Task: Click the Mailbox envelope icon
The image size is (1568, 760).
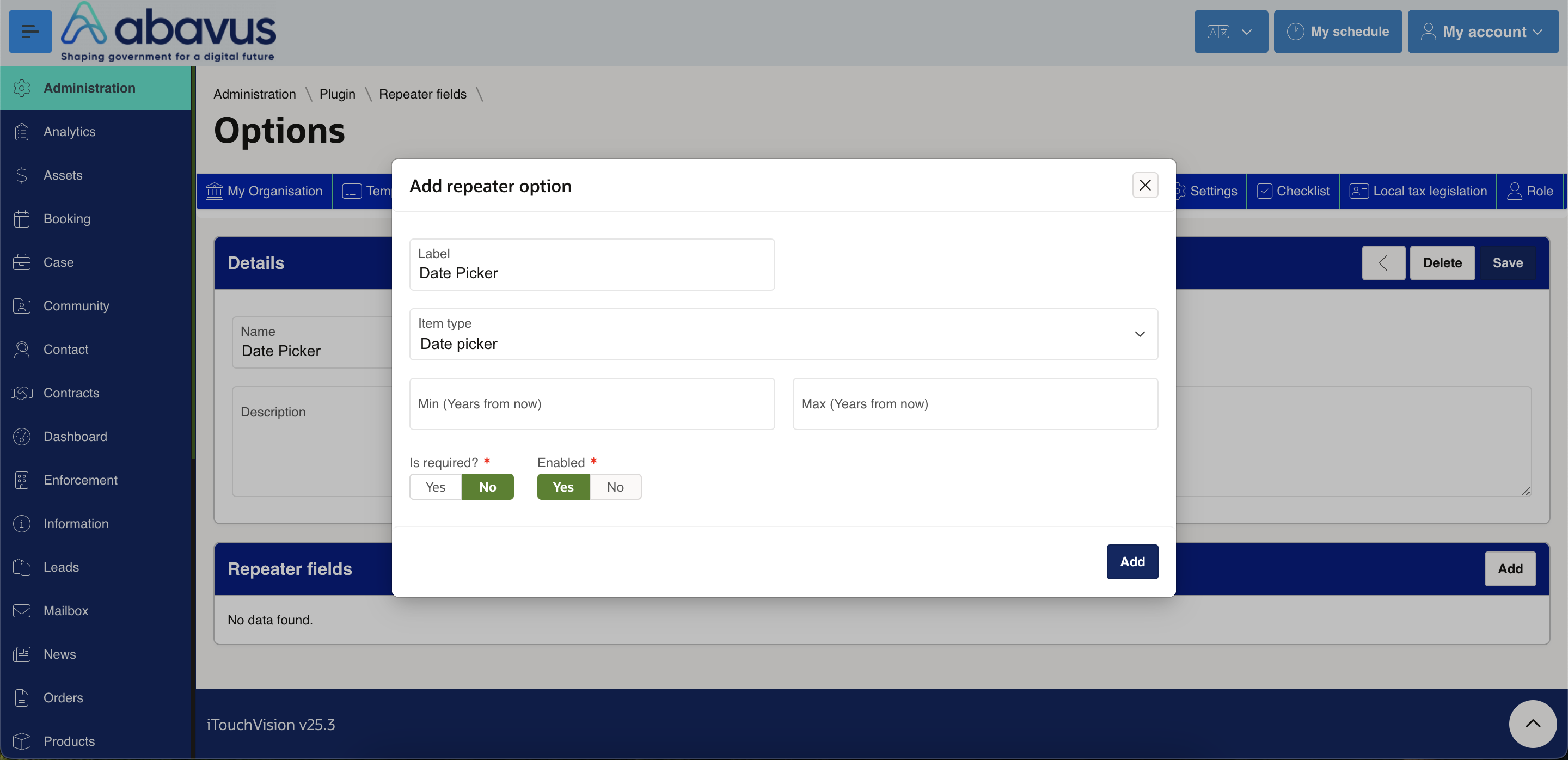Action: 22,610
